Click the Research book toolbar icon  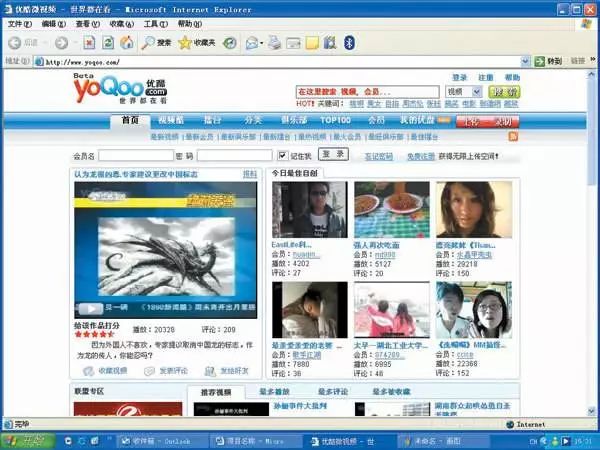point(330,43)
